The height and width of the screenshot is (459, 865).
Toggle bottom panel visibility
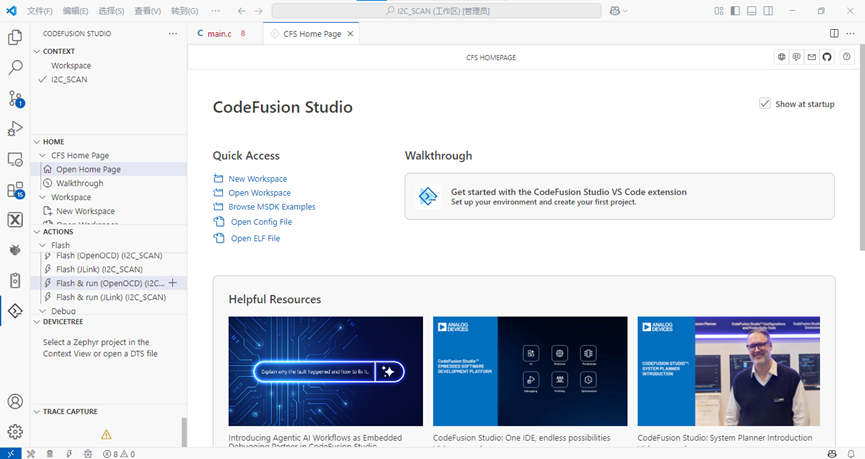tap(751, 11)
